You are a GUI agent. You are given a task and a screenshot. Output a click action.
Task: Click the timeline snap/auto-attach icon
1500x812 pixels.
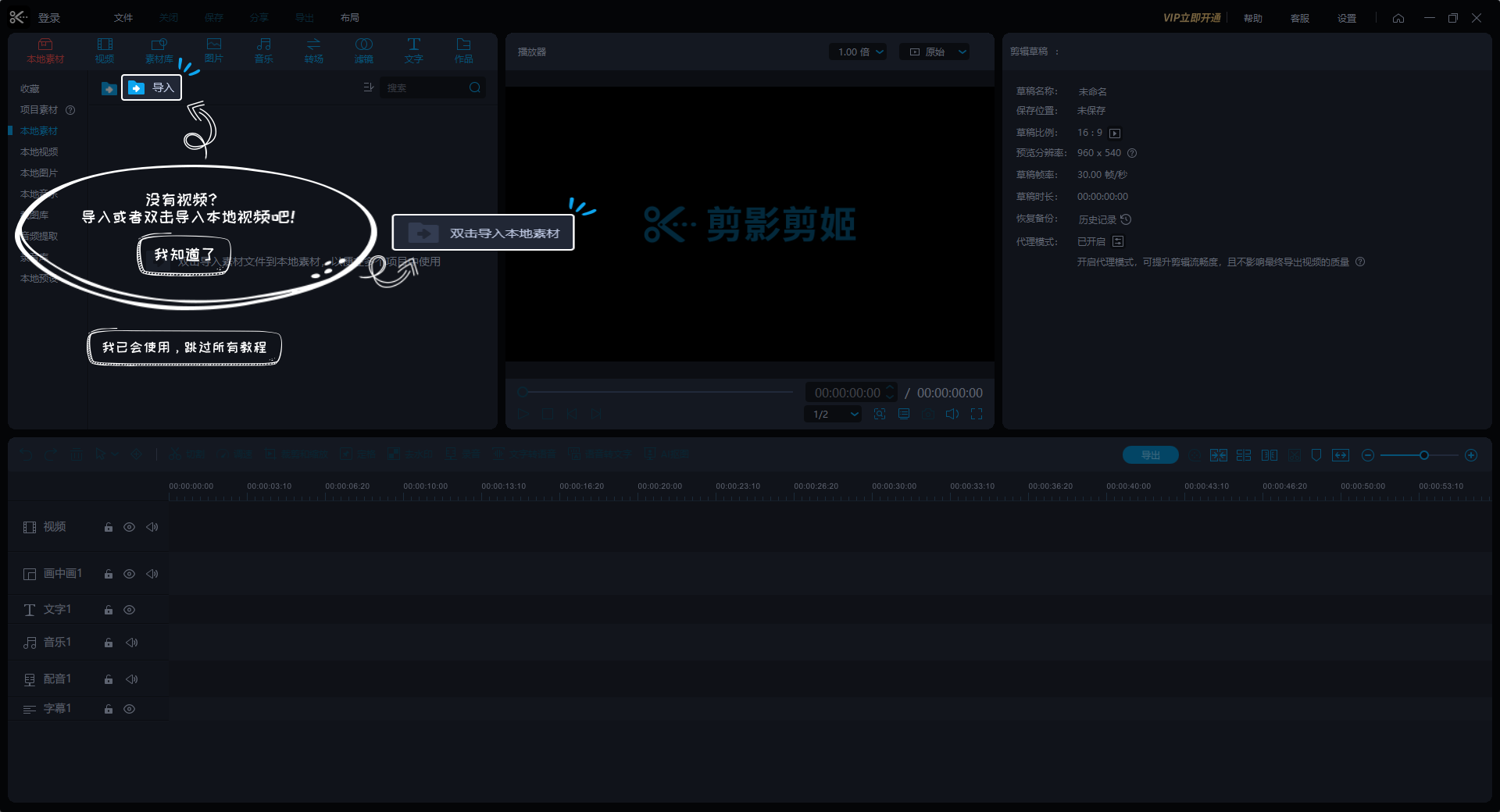tap(1219, 455)
